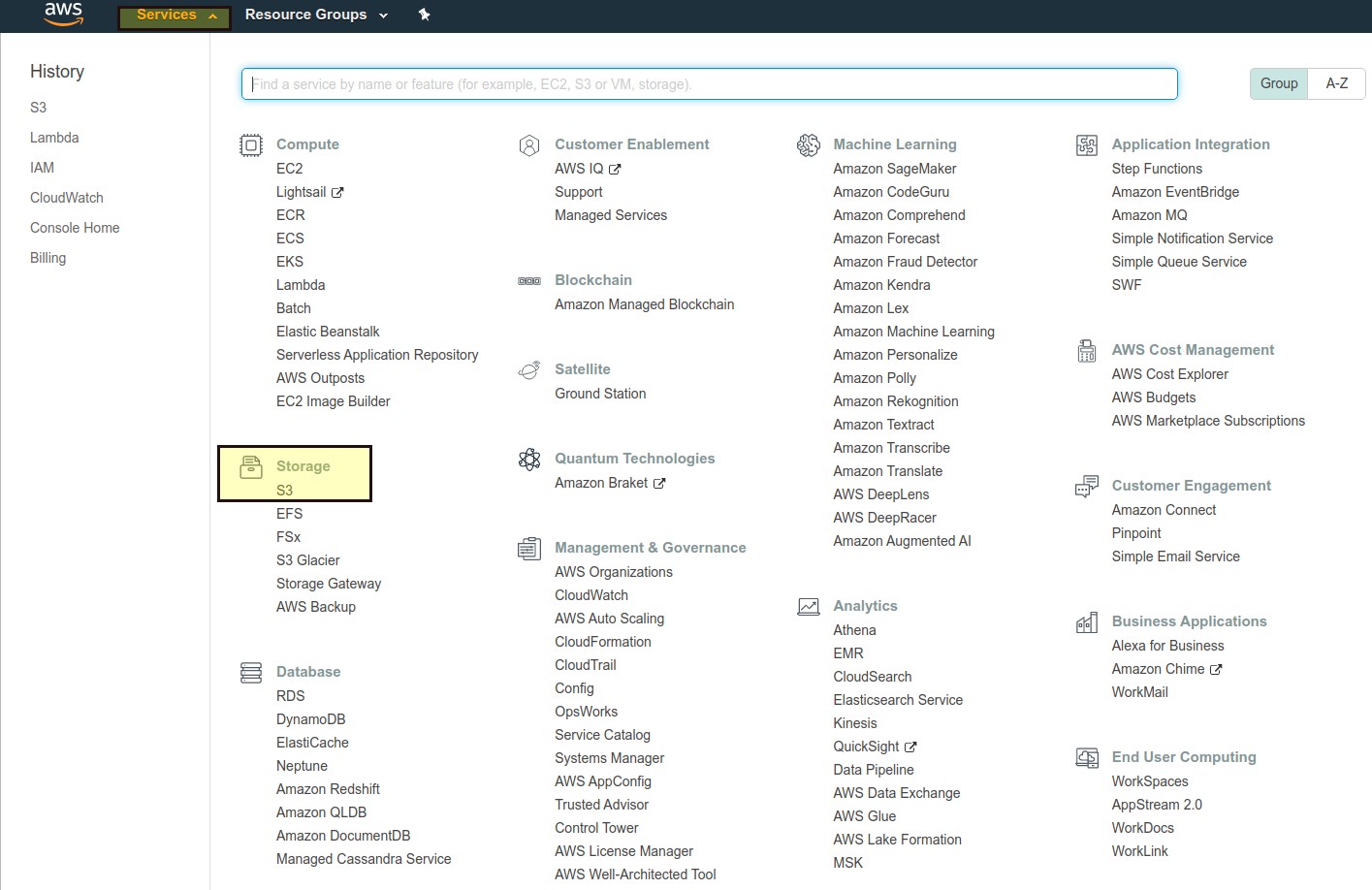This screenshot has height=890, width=1372.
Task: Open DynamoDB service
Action: pos(310,719)
